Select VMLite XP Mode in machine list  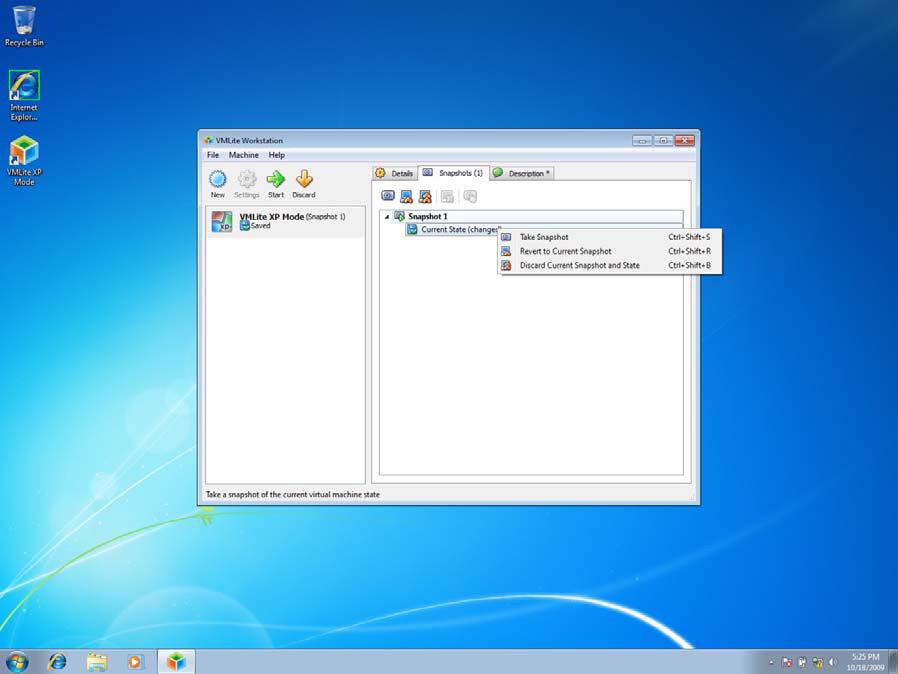pos(285,222)
